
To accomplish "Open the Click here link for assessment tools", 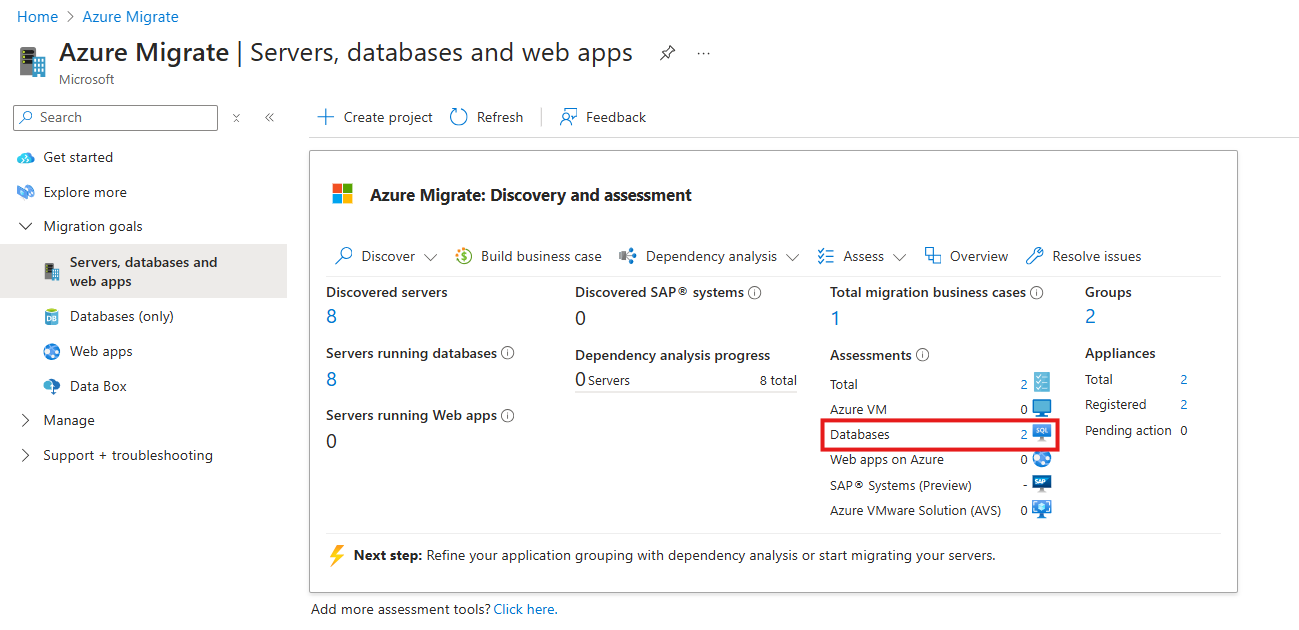I will (524, 608).
